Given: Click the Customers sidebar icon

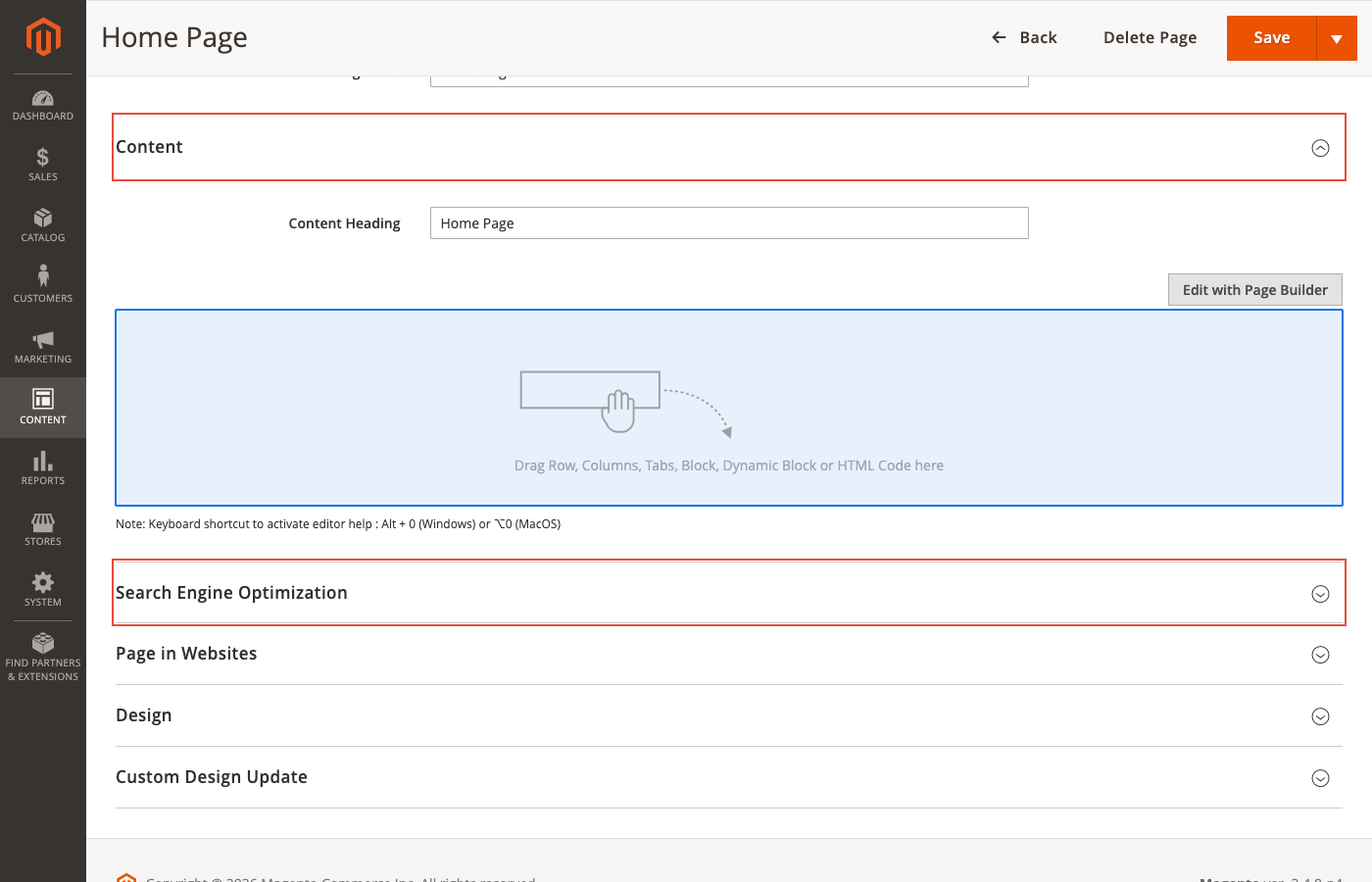Looking at the screenshot, I should 43,286.
